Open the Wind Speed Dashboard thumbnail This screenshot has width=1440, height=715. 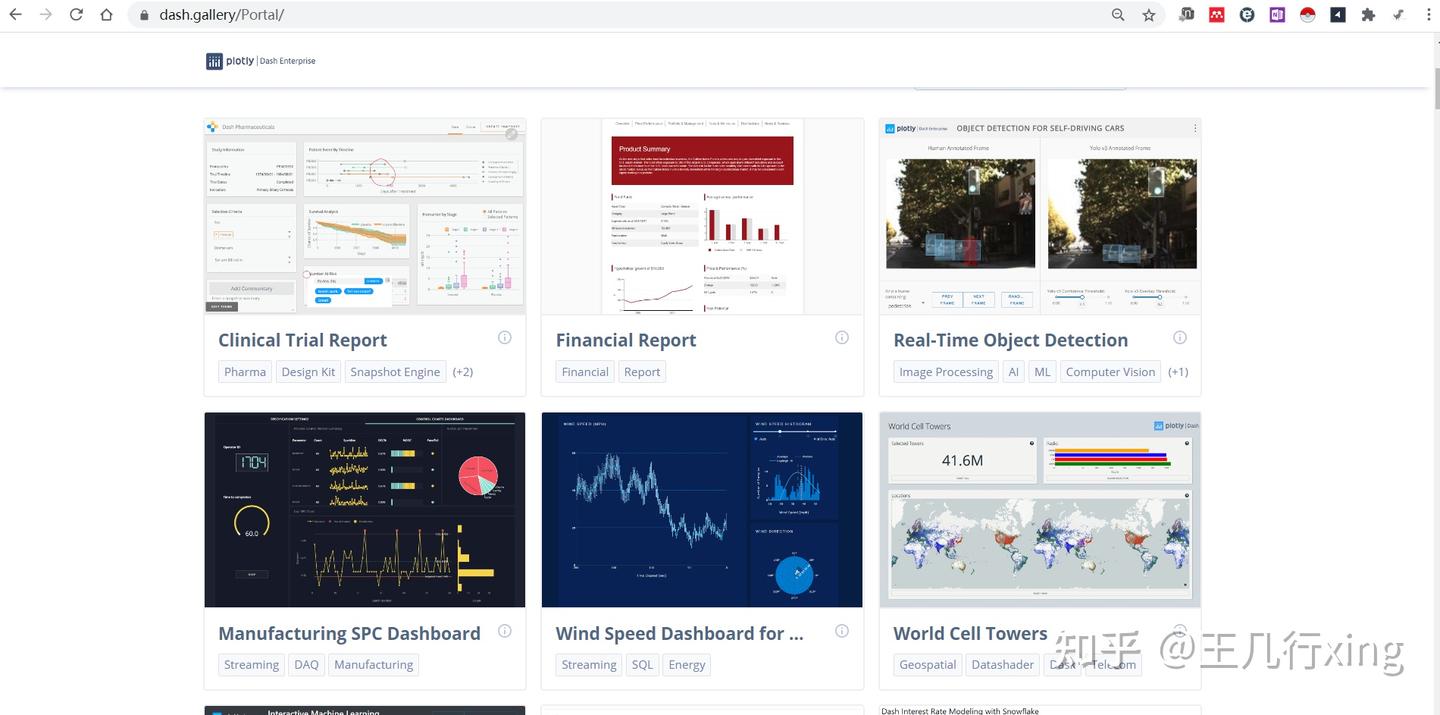[x=702, y=510]
